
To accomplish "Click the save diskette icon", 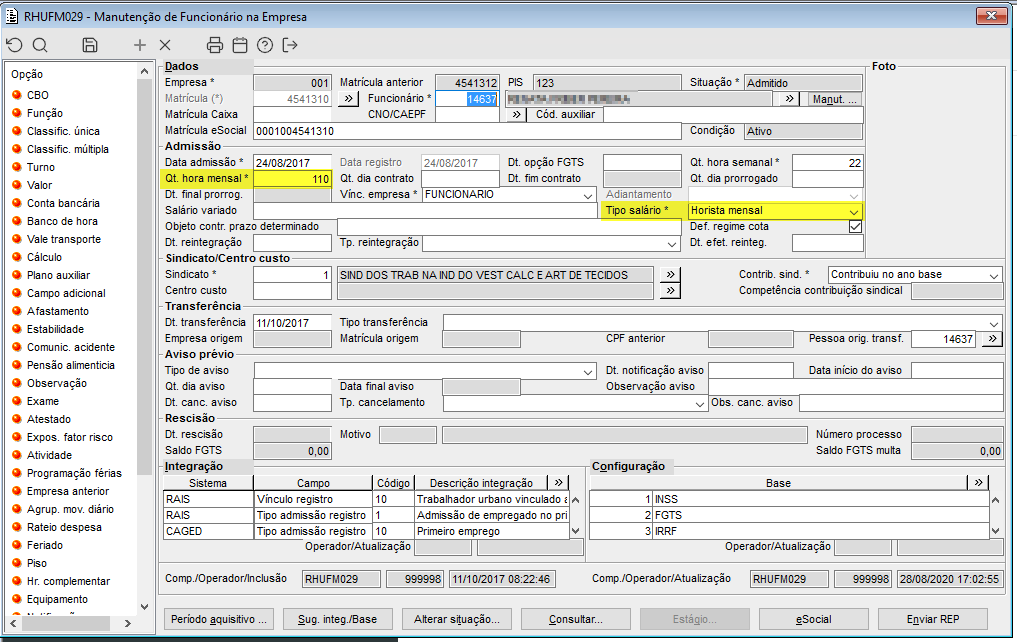I will coord(90,45).
